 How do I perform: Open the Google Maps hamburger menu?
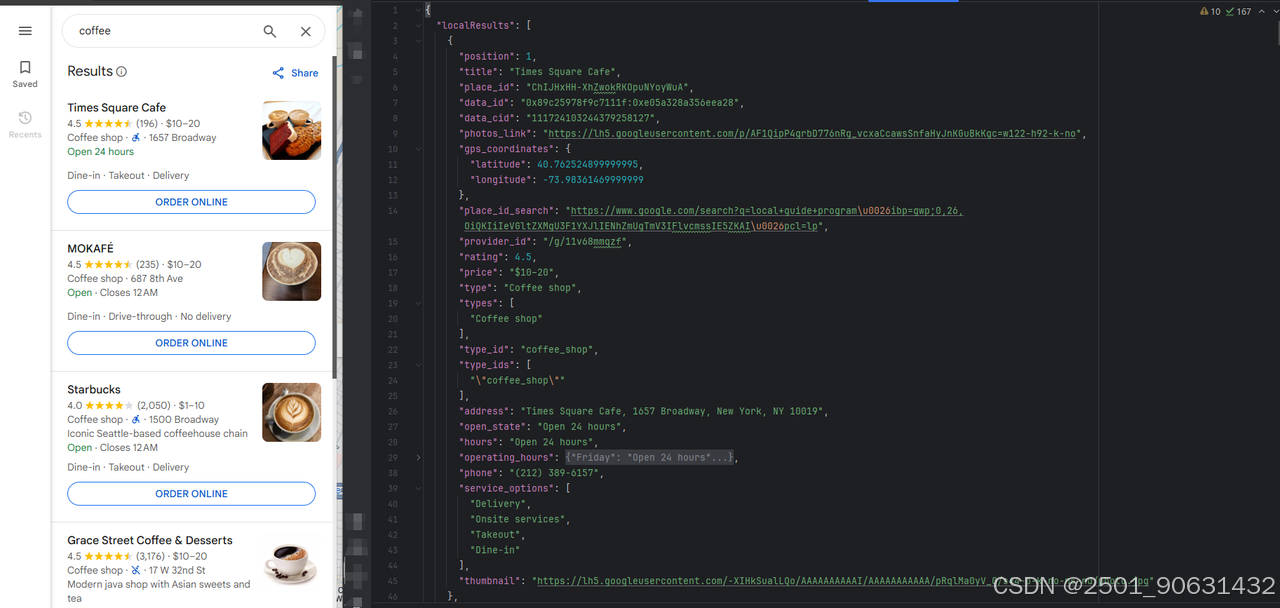pyautogui.click(x=25, y=31)
